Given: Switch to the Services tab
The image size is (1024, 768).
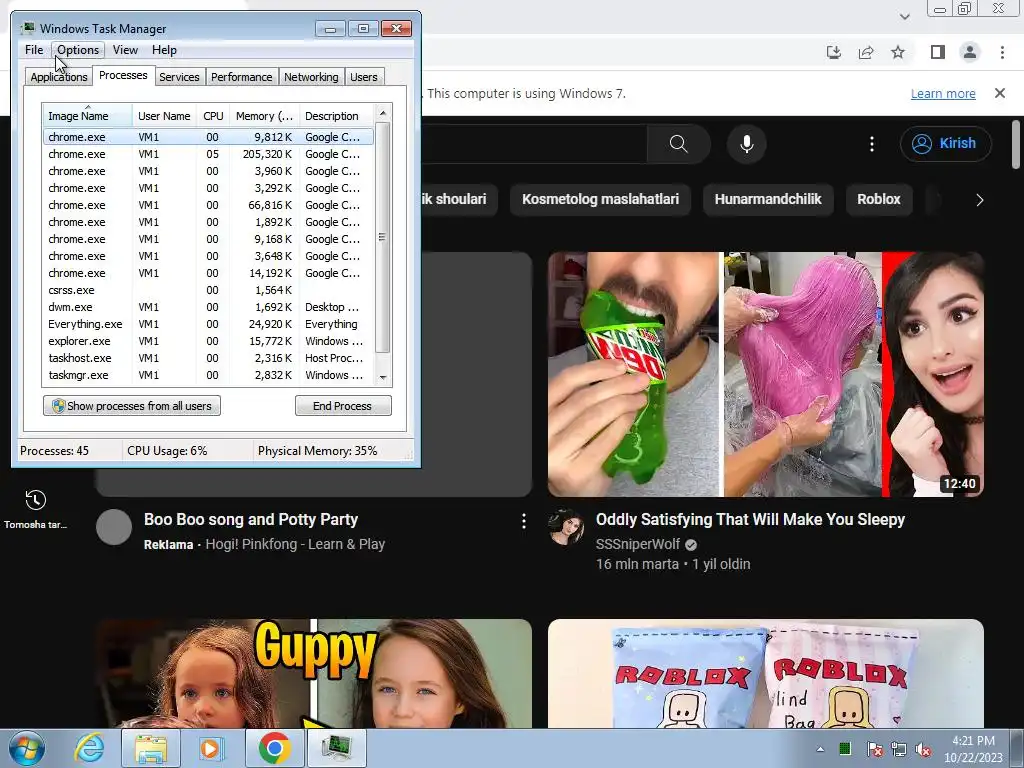Looking at the screenshot, I should [x=179, y=77].
